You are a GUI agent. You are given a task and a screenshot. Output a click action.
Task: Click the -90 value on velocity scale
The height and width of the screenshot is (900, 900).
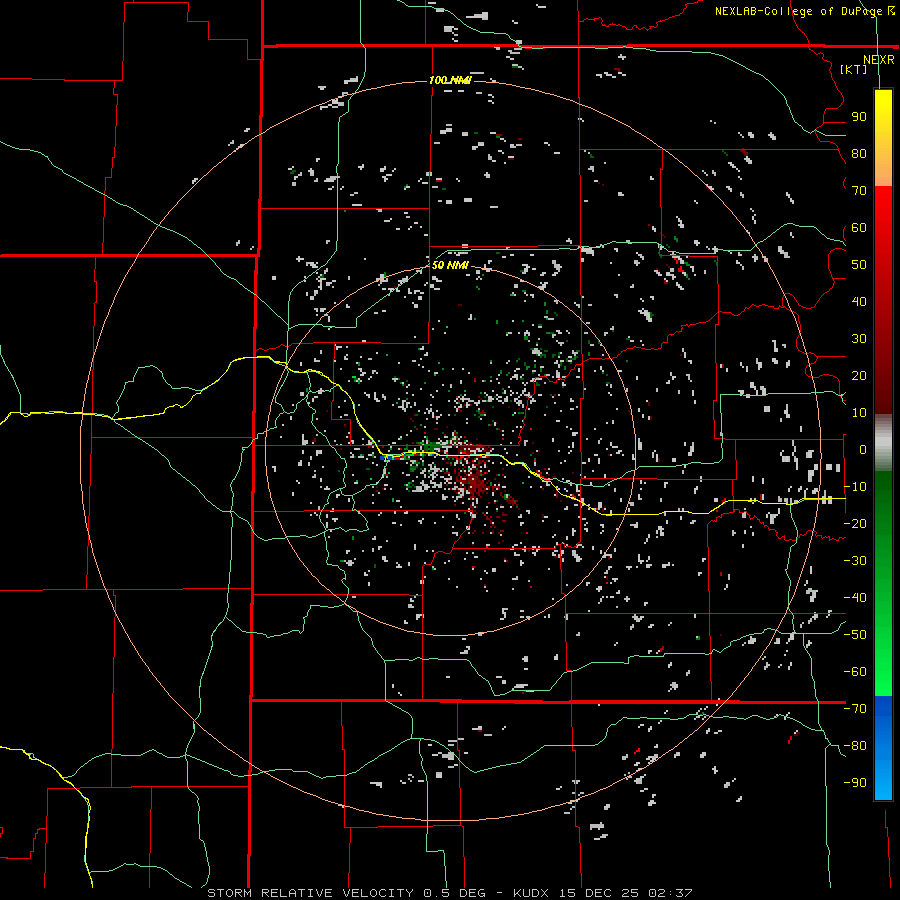(855, 783)
